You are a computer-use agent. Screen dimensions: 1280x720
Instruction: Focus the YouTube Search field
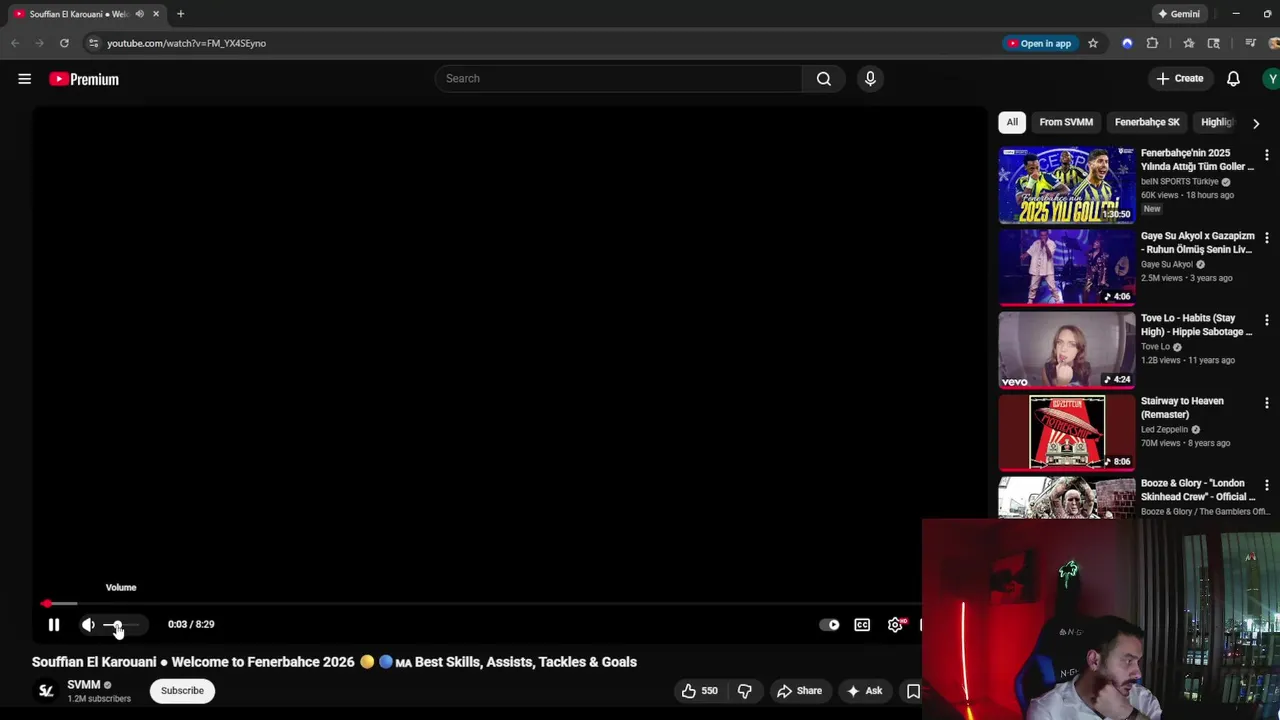point(618,78)
